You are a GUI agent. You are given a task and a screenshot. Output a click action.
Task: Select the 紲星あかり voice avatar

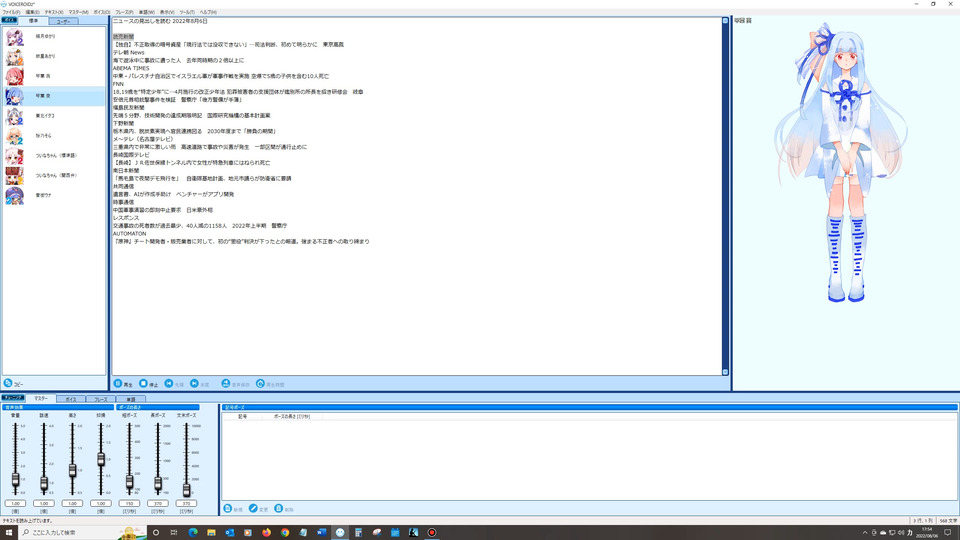click(x=15, y=57)
